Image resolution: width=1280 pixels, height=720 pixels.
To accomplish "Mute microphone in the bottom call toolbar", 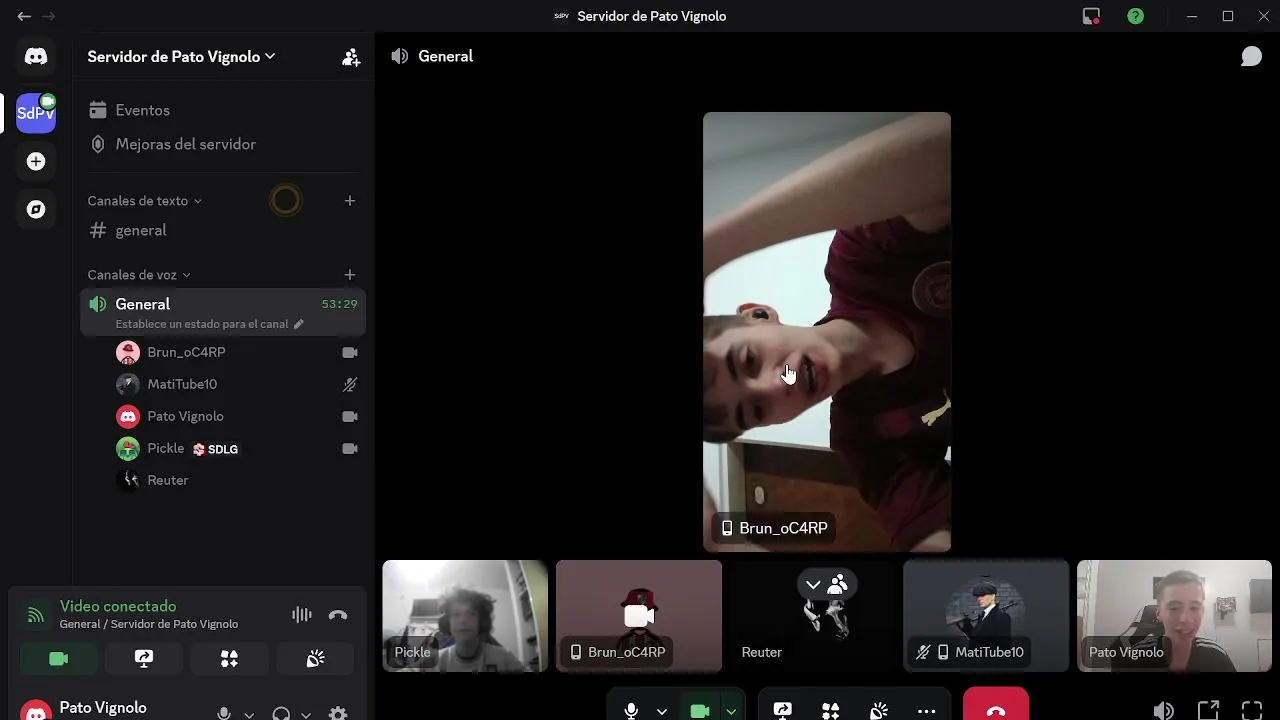I will point(631,710).
